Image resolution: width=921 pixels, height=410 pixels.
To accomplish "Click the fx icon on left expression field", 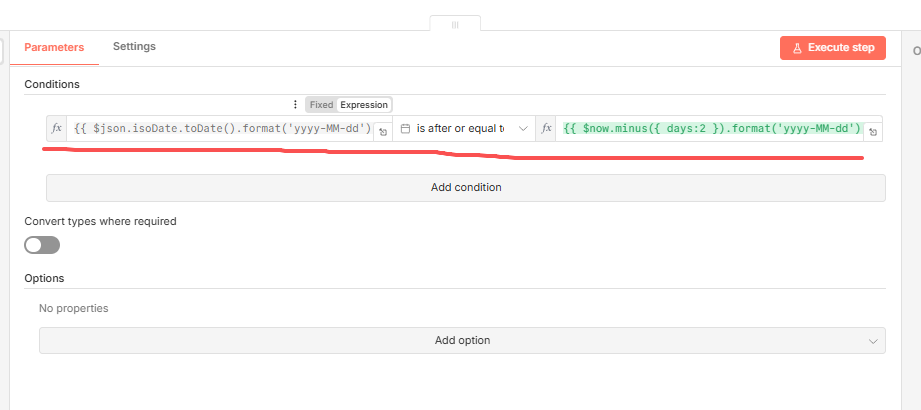I will [x=56, y=128].
